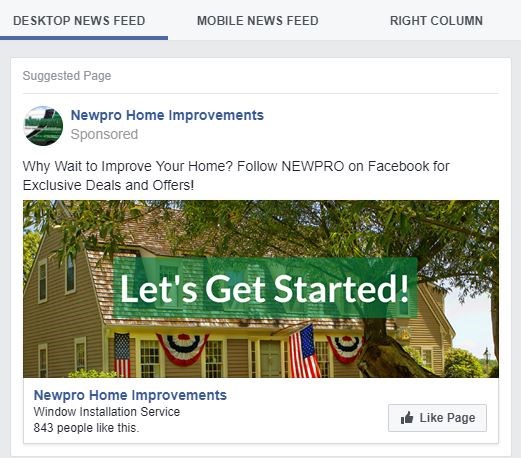
Task: Click the thumbs-up icon in Like Page button
Action: coord(407,418)
